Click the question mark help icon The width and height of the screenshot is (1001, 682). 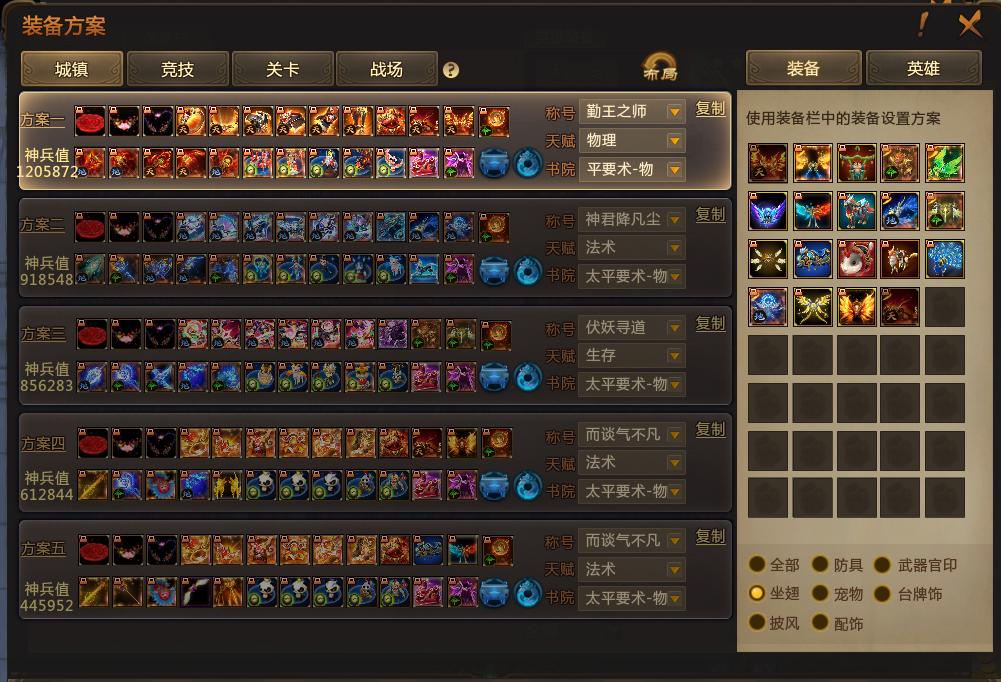pos(451,70)
